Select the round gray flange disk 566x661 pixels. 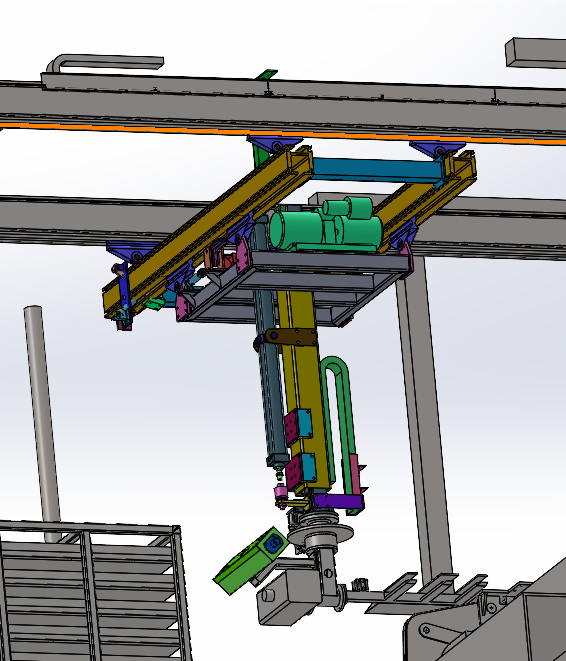click(x=320, y=533)
